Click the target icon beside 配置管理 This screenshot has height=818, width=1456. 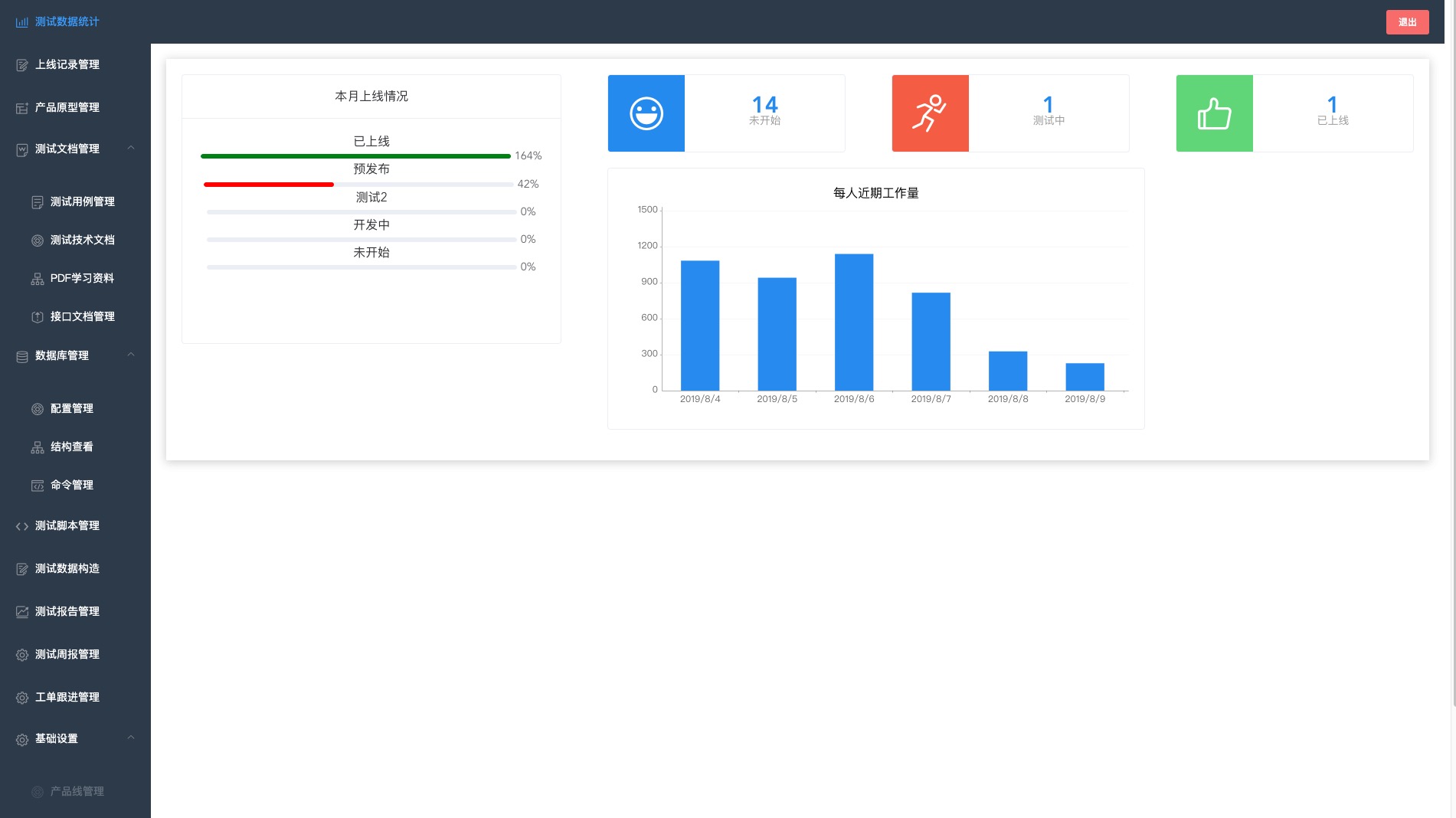tap(38, 409)
